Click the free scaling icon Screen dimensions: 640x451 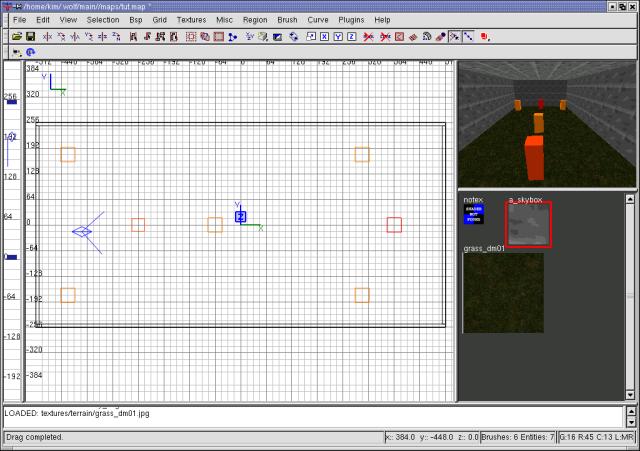[311, 37]
